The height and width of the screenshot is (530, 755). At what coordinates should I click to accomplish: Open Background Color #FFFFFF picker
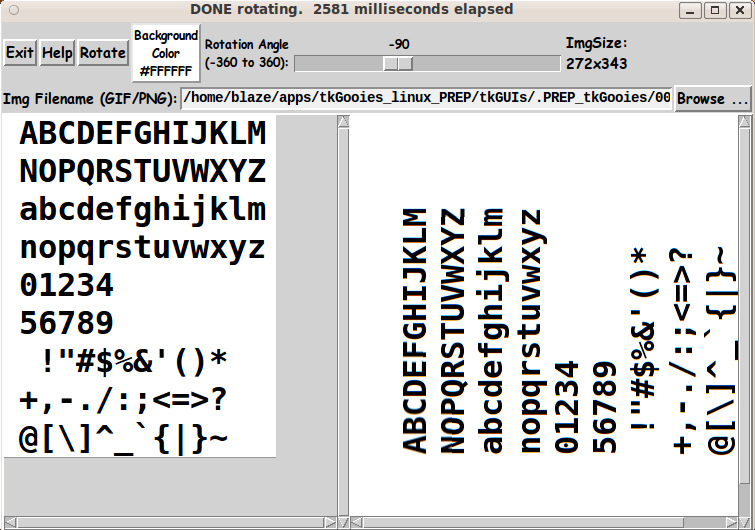click(x=166, y=53)
